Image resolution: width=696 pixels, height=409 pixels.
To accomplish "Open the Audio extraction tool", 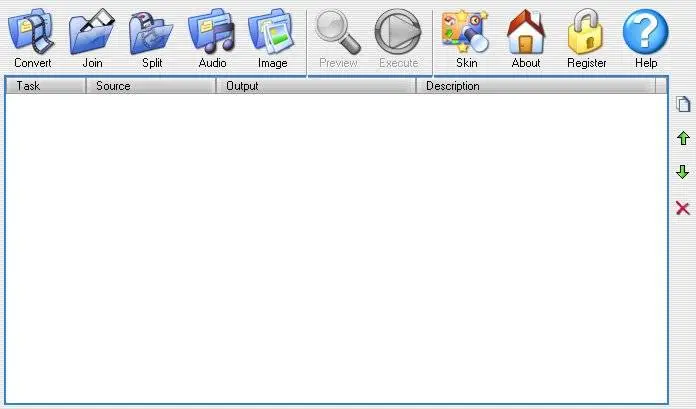I will point(212,38).
